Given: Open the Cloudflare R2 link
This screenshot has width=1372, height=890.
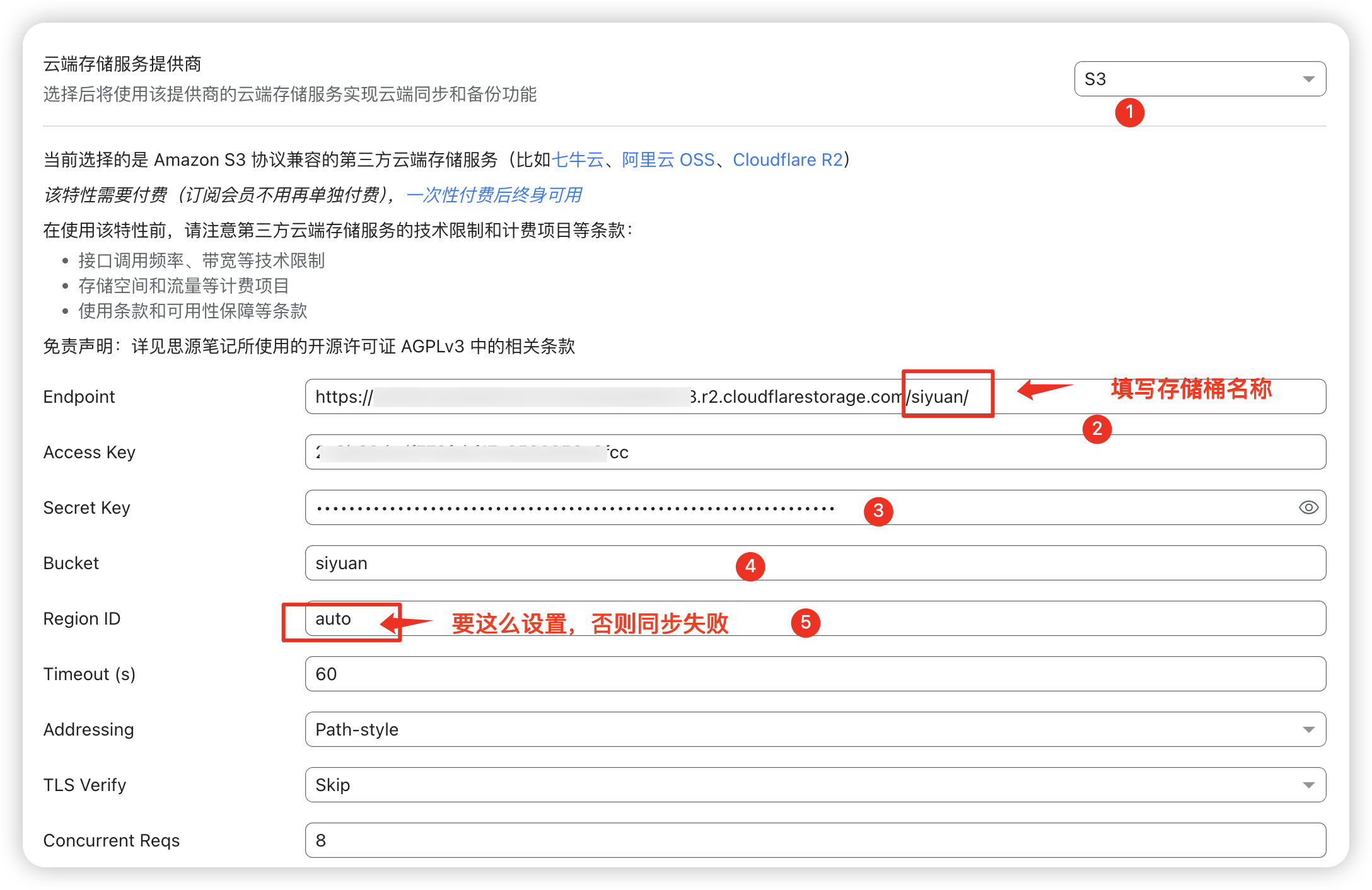Looking at the screenshot, I should point(788,160).
